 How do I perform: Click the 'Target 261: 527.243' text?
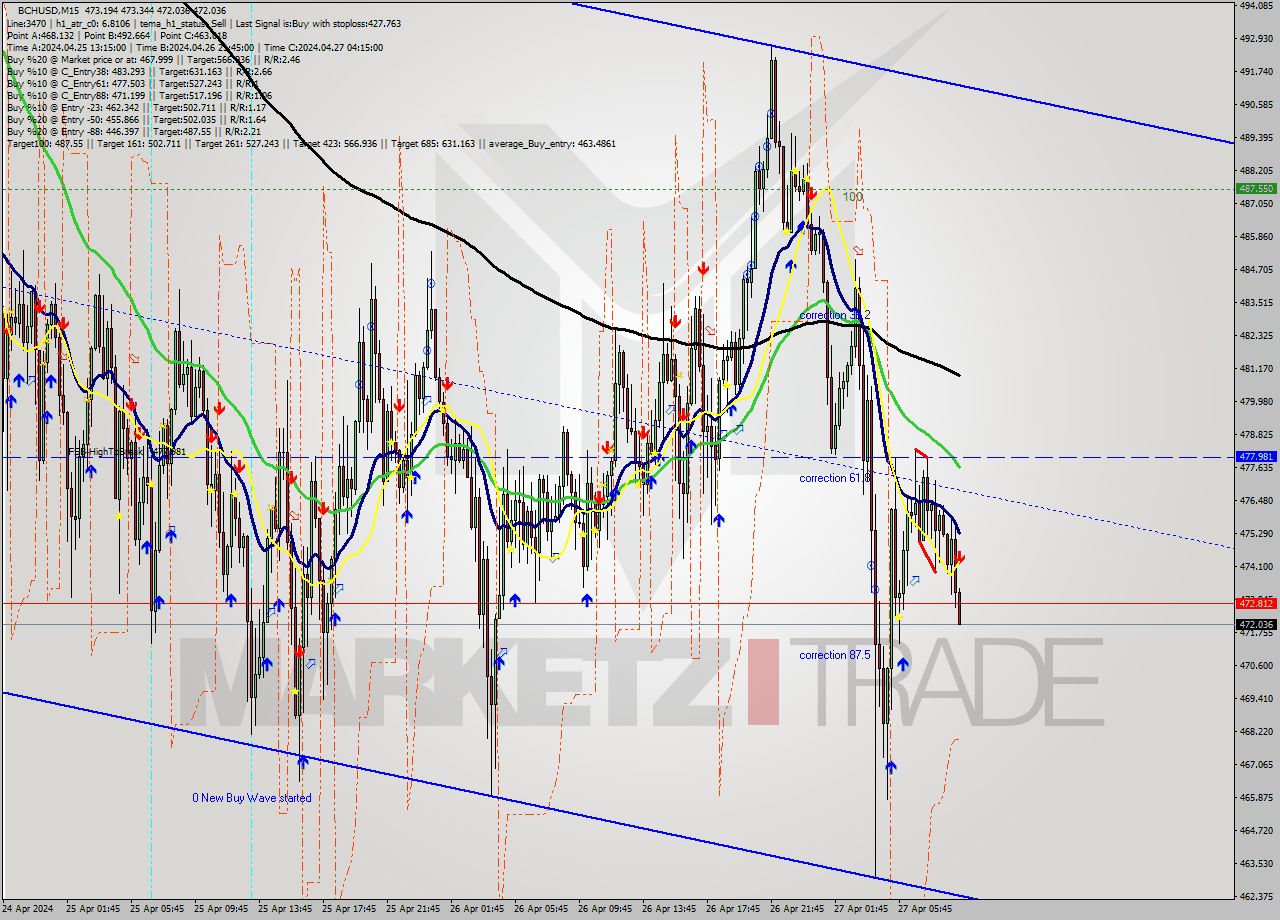tap(239, 144)
